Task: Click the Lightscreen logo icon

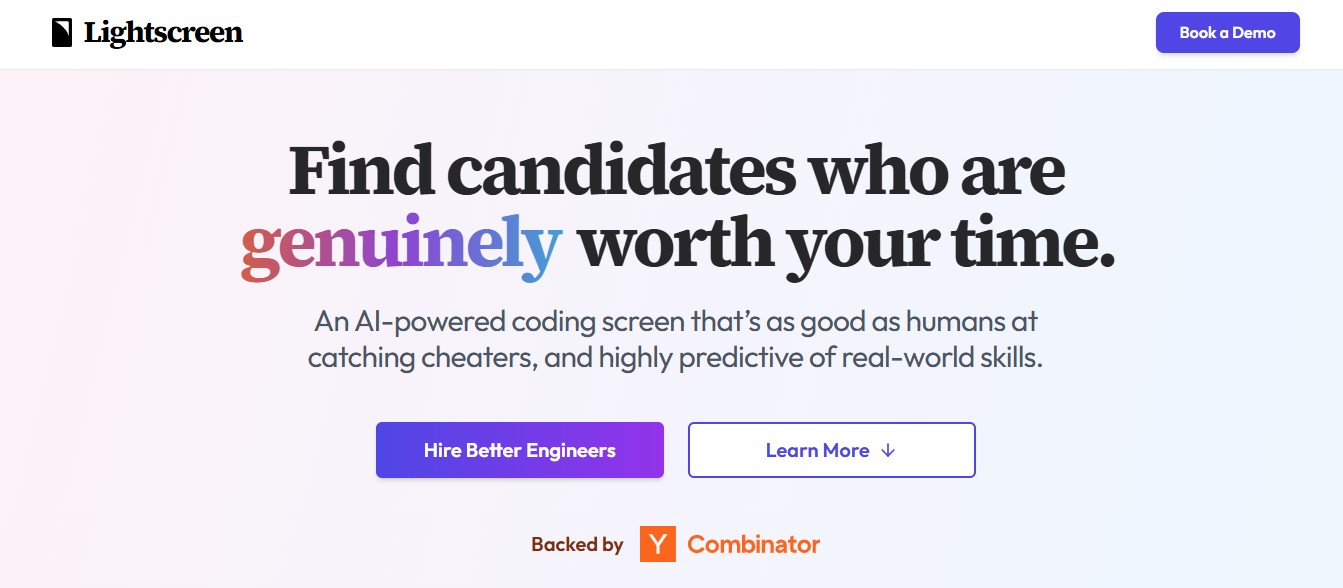Action: (x=62, y=33)
